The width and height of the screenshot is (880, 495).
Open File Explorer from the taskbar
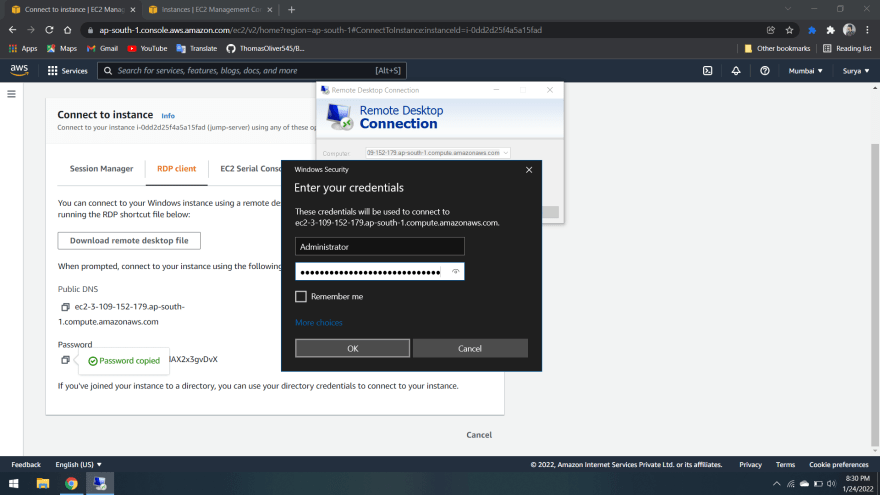point(43,483)
